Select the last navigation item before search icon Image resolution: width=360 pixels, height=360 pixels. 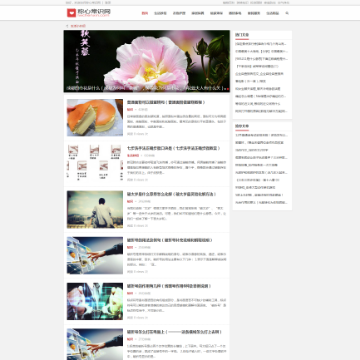[x=272, y=13]
